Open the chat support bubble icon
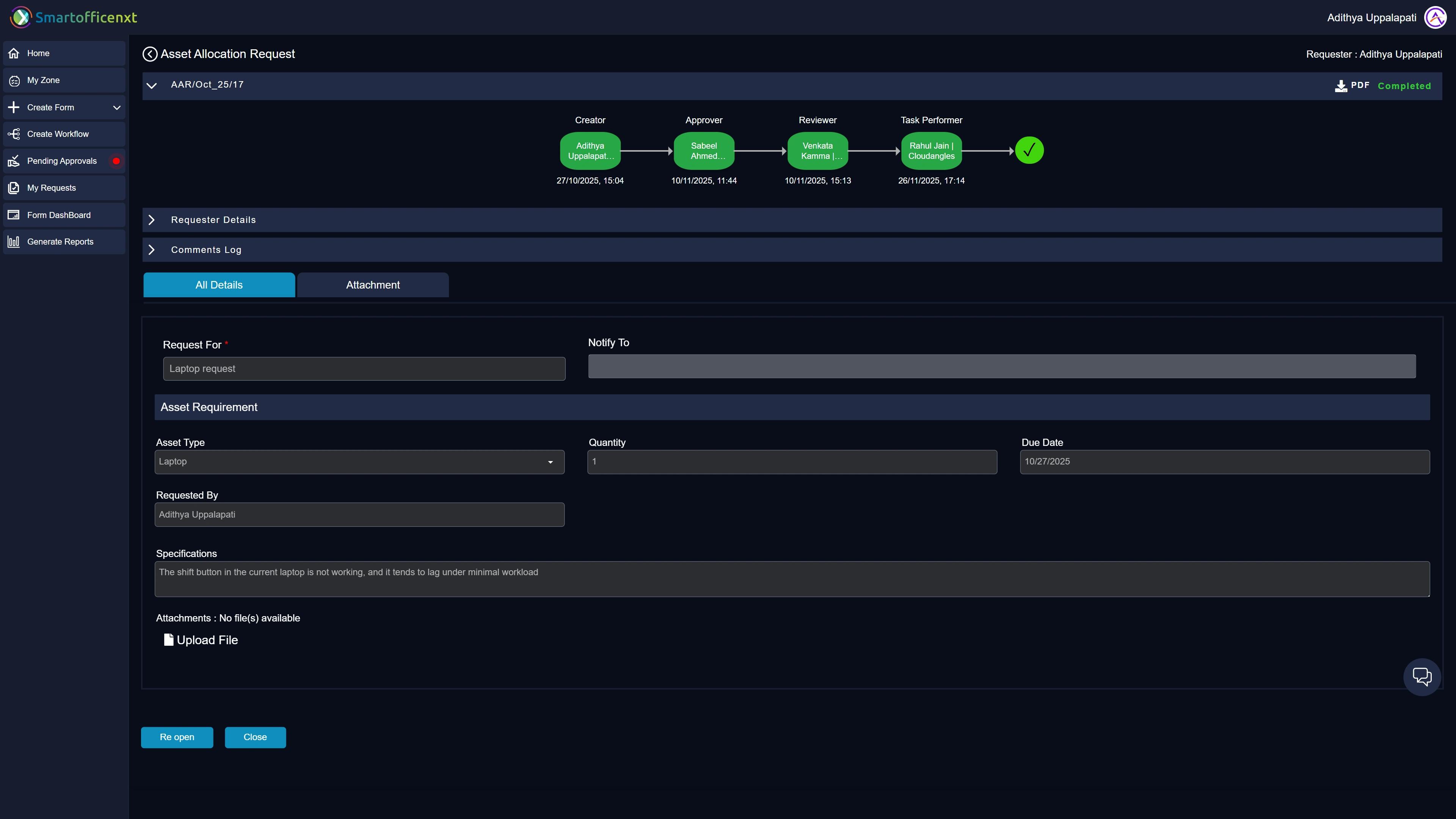Screen dimensions: 1456x819 [x=1421, y=676]
